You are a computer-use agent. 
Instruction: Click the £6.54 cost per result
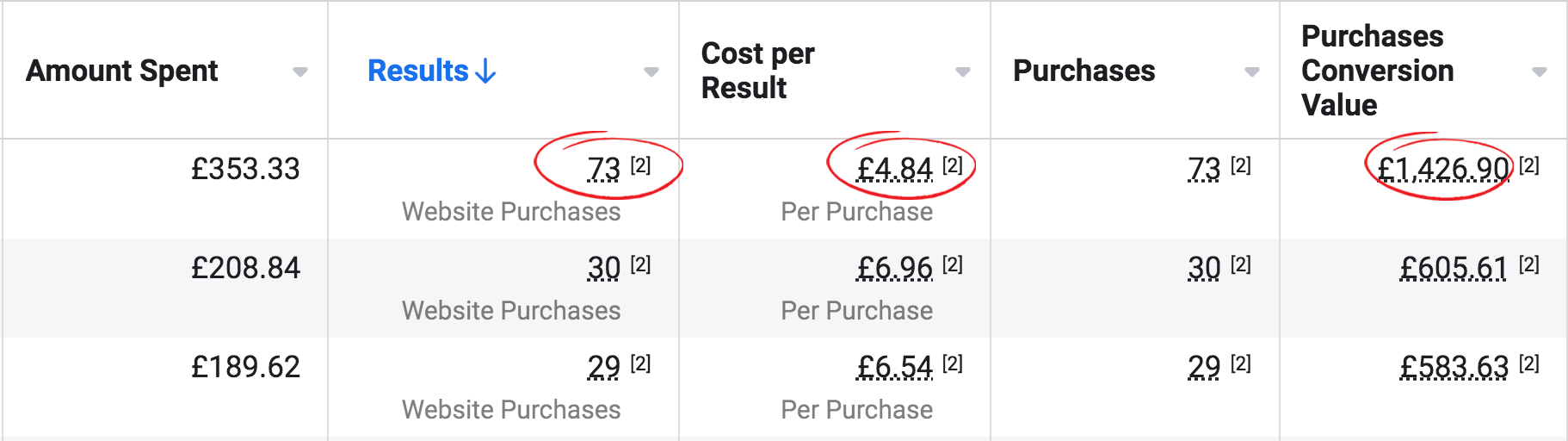click(894, 367)
